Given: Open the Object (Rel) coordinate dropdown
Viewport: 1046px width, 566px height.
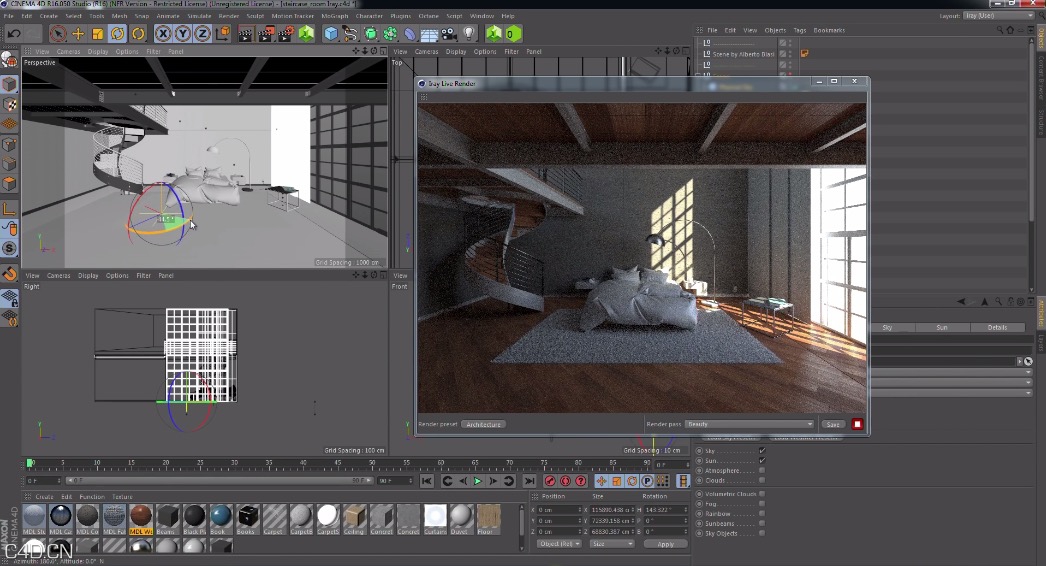Looking at the screenshot, I should click(x=559, y=544).
